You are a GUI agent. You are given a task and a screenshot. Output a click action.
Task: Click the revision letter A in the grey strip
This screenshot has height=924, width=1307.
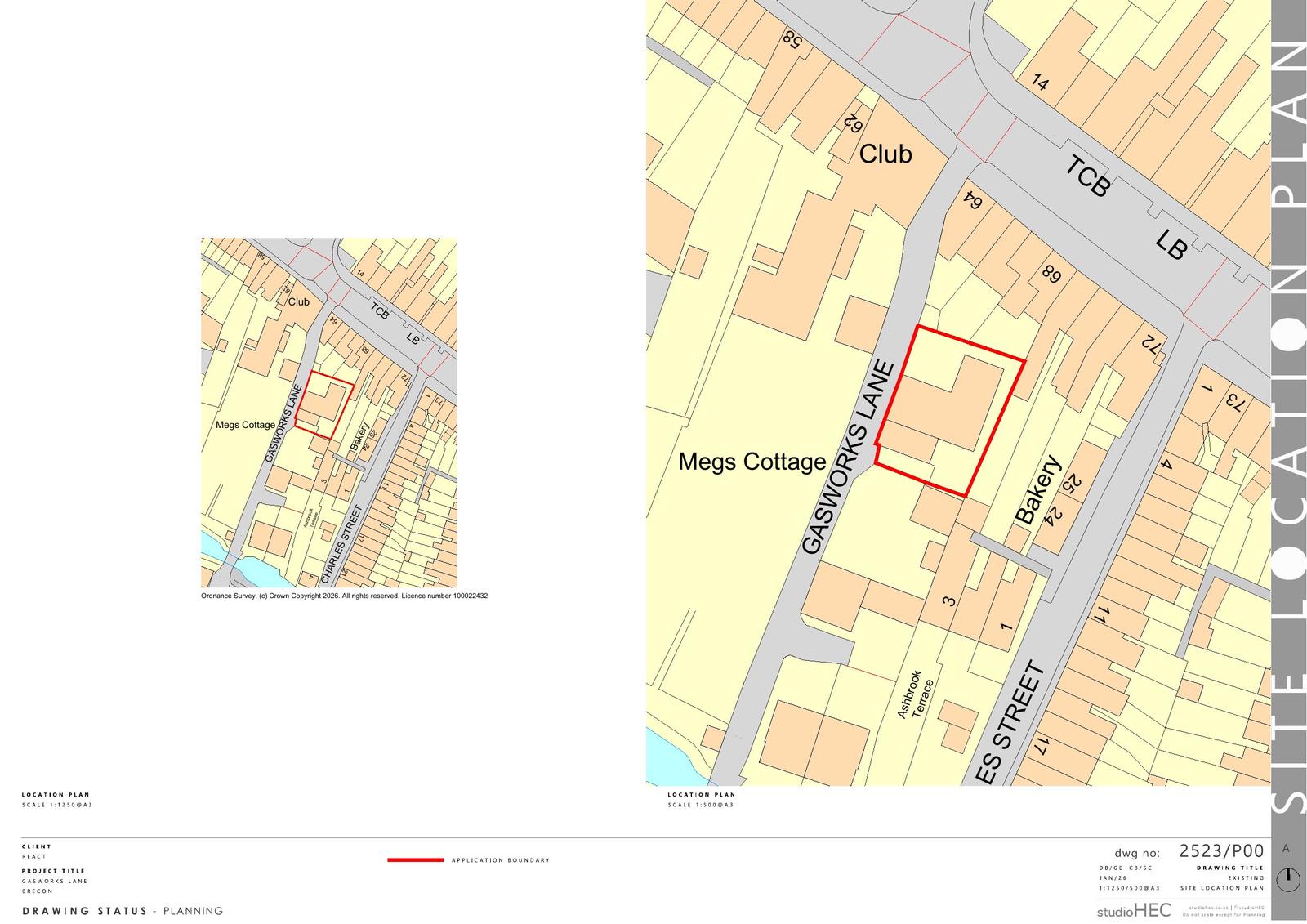1286,848
